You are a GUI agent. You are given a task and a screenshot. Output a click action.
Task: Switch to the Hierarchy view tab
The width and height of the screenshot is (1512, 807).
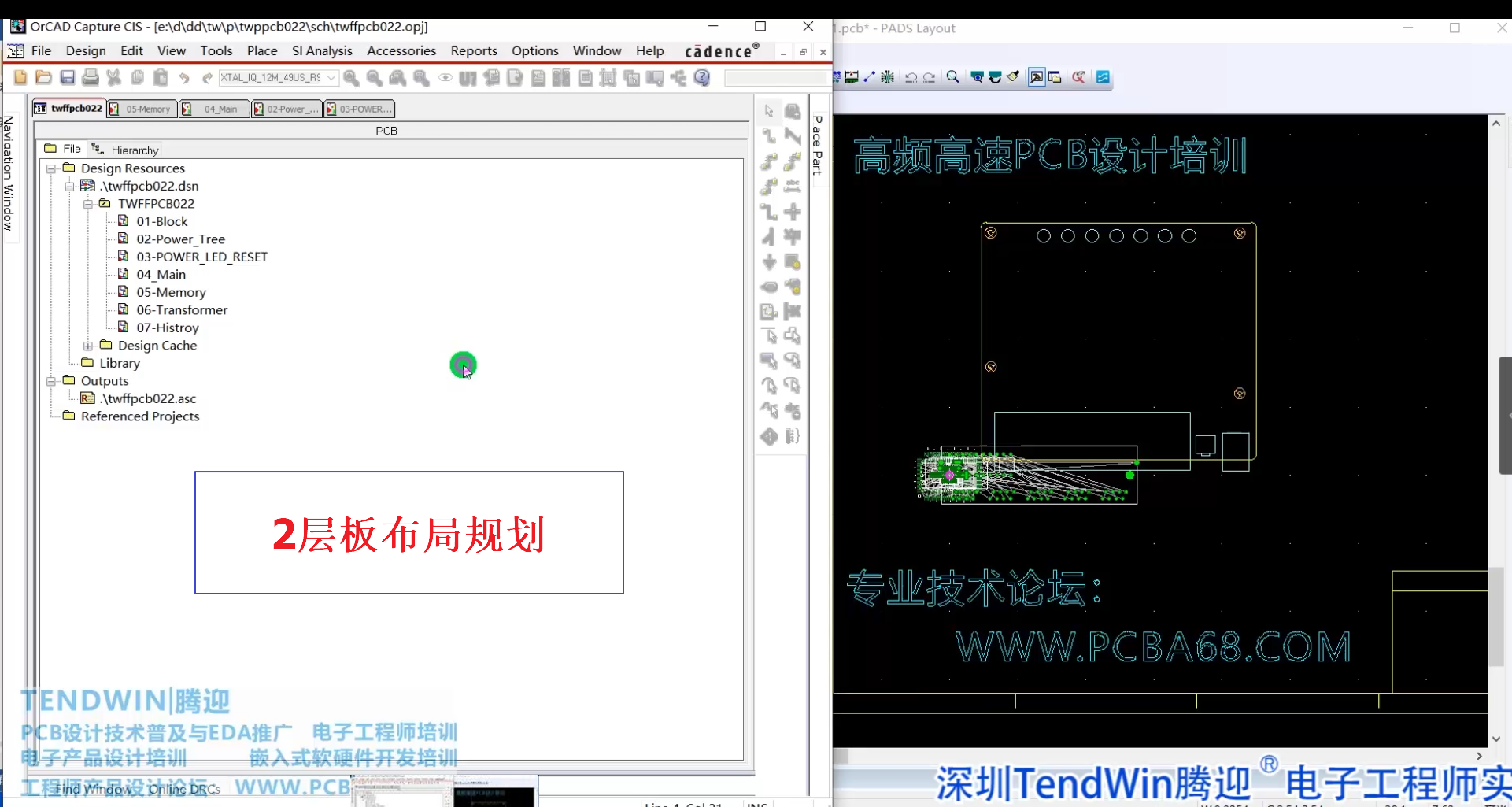(x=125, y=150)
